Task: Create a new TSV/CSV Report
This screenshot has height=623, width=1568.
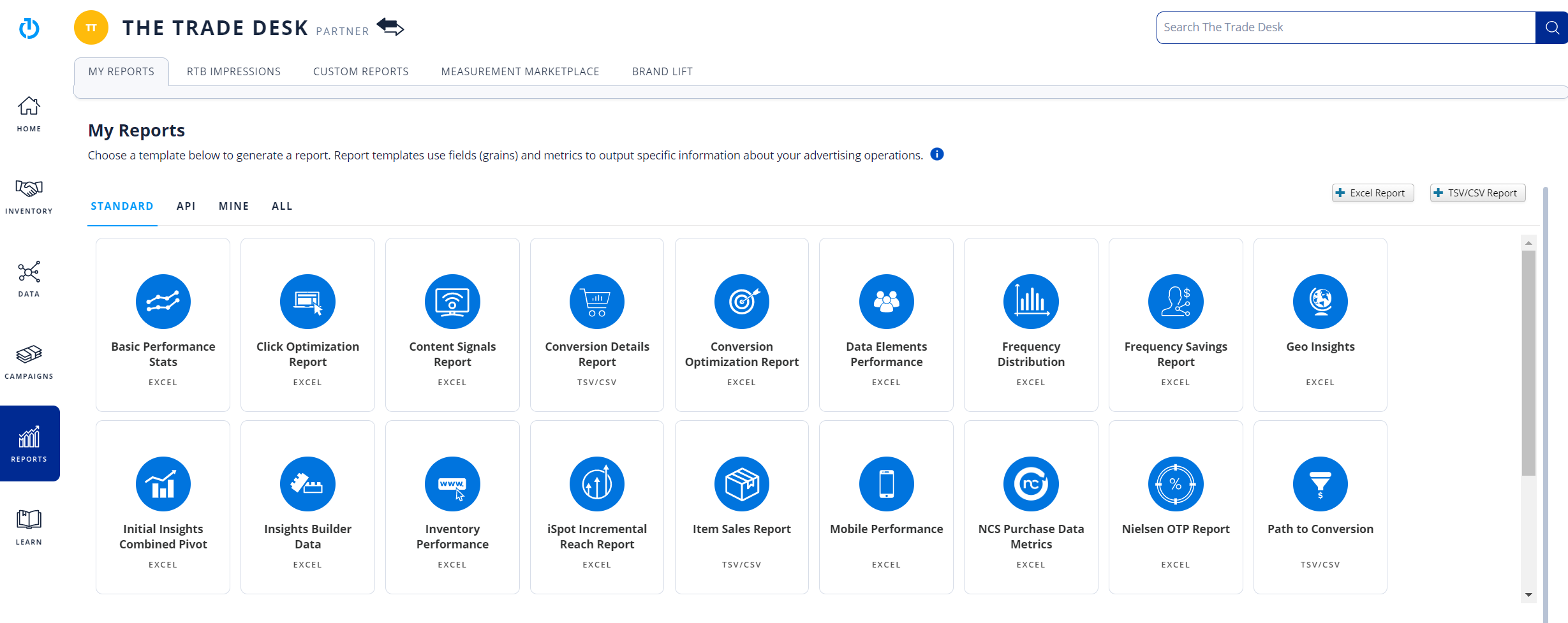Action: tap(1478, 193)
